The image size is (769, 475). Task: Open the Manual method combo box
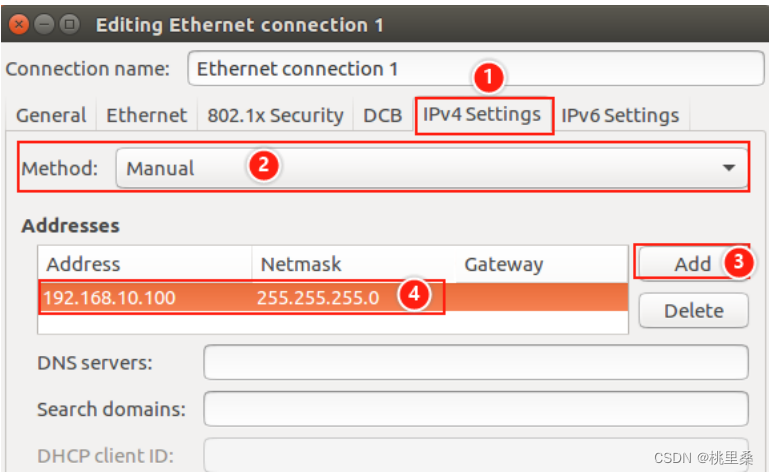click(432, 168)
